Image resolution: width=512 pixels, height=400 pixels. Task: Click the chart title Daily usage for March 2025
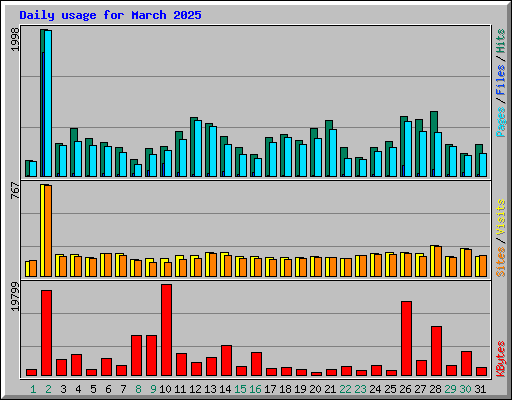click(x=110, y=15)
